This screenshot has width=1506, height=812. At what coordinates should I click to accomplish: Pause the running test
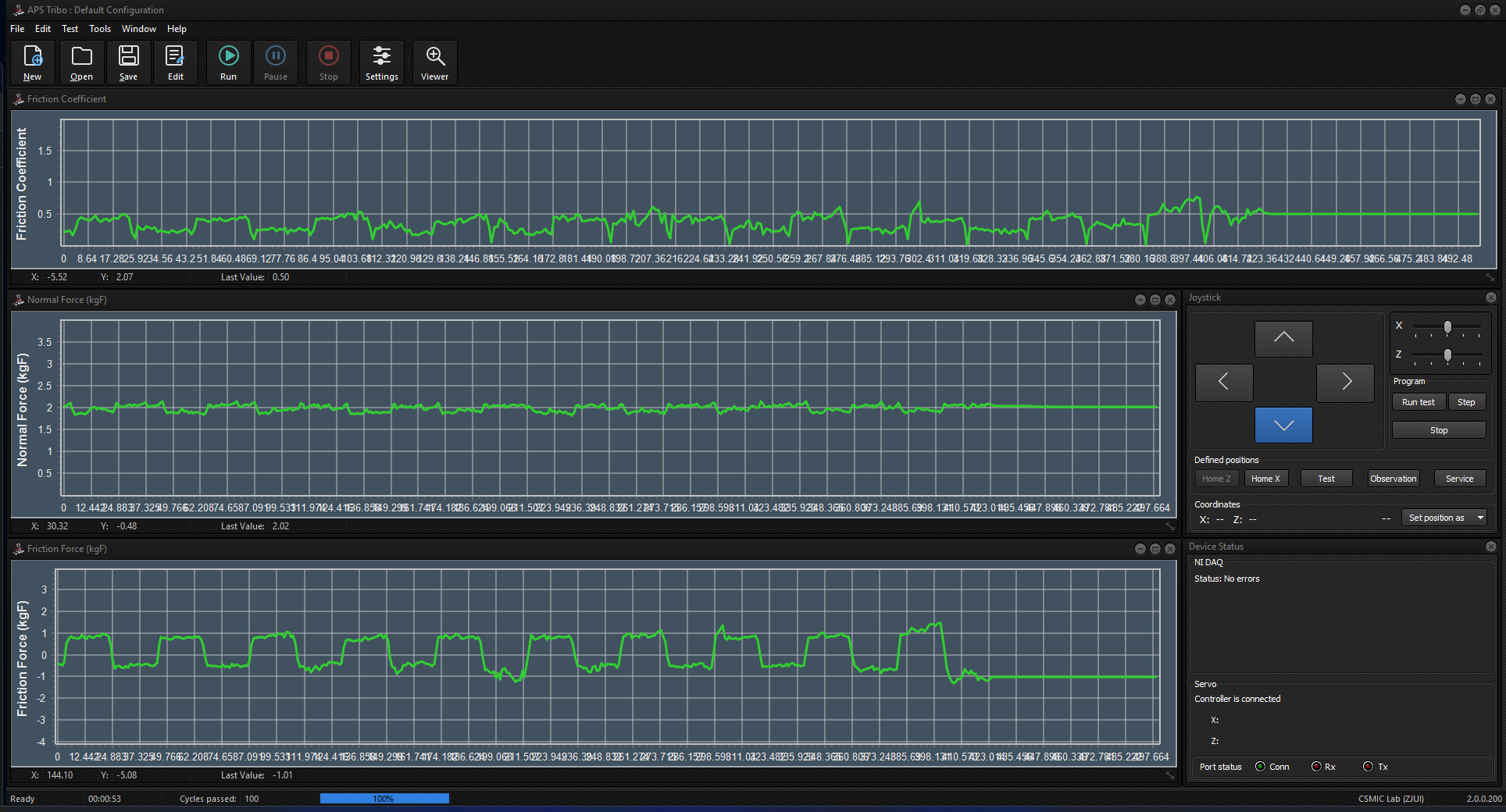coord(275,62)
